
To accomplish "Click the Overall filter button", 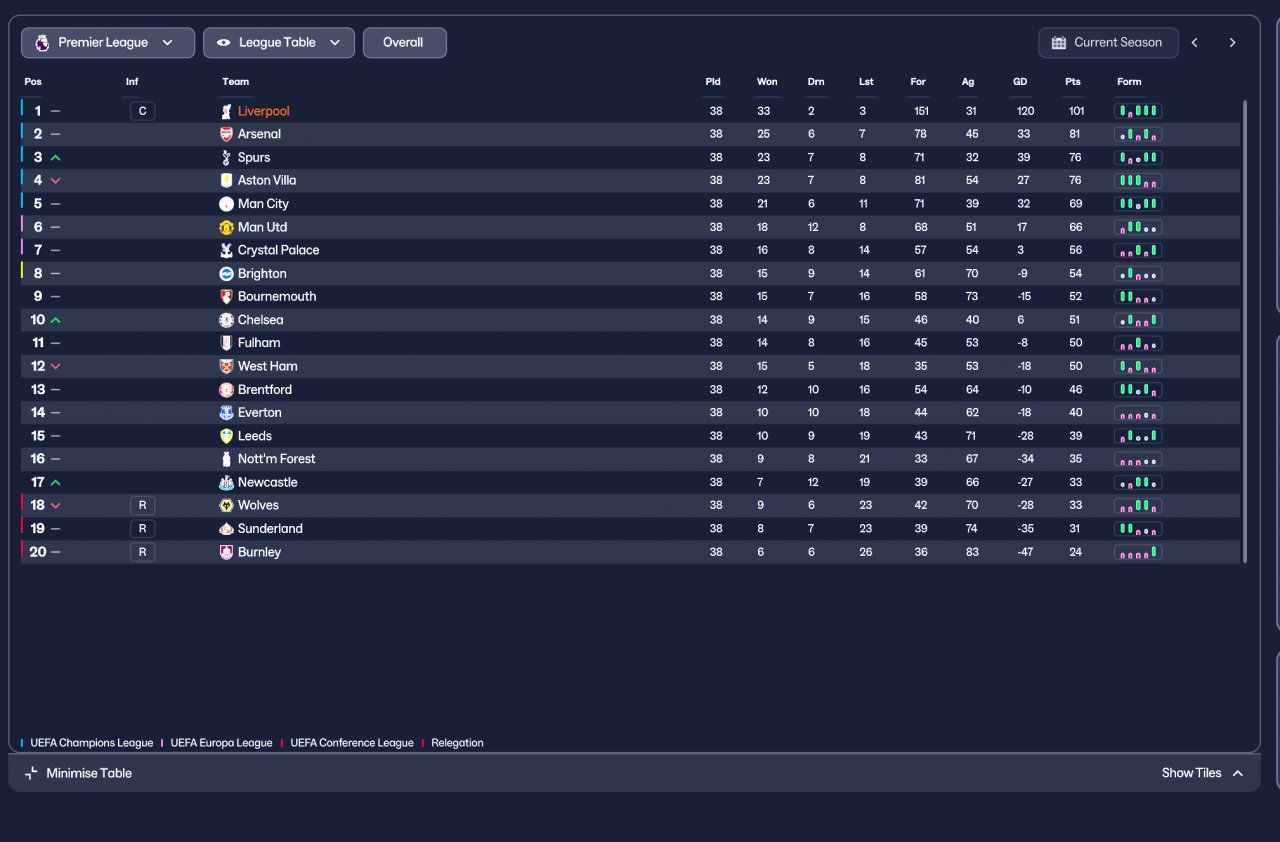I will pyautogui.click(x=404, y=43).
